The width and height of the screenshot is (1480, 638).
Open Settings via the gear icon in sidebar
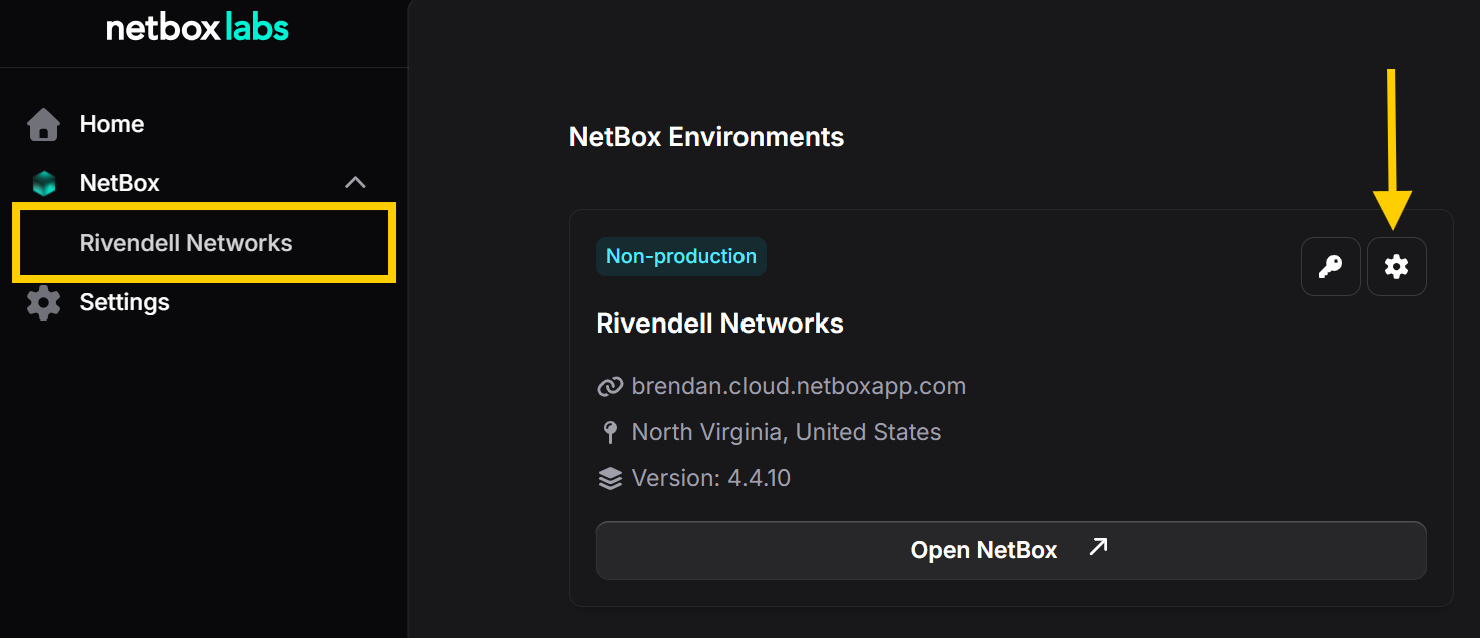click(x=42, y=302)
